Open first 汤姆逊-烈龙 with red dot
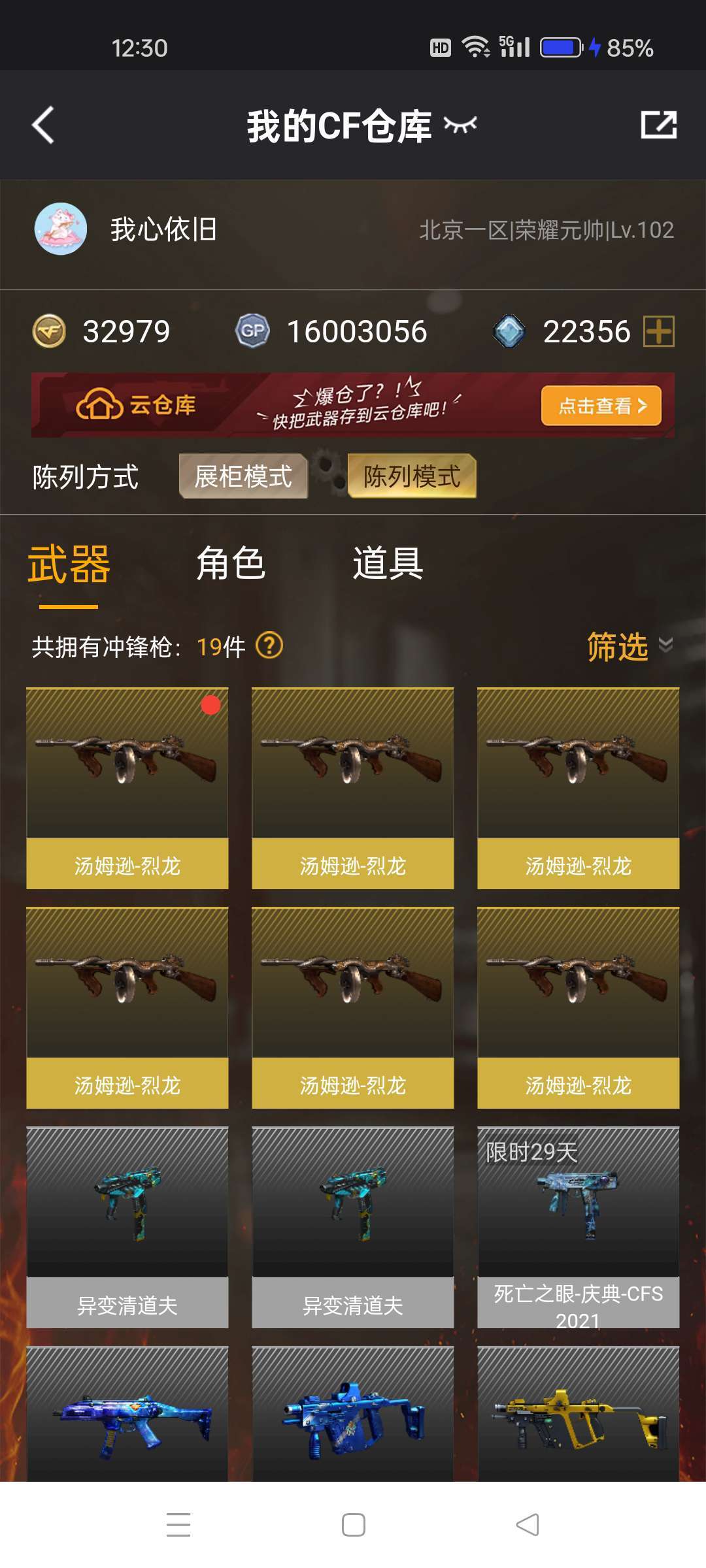 coord(127,788)
